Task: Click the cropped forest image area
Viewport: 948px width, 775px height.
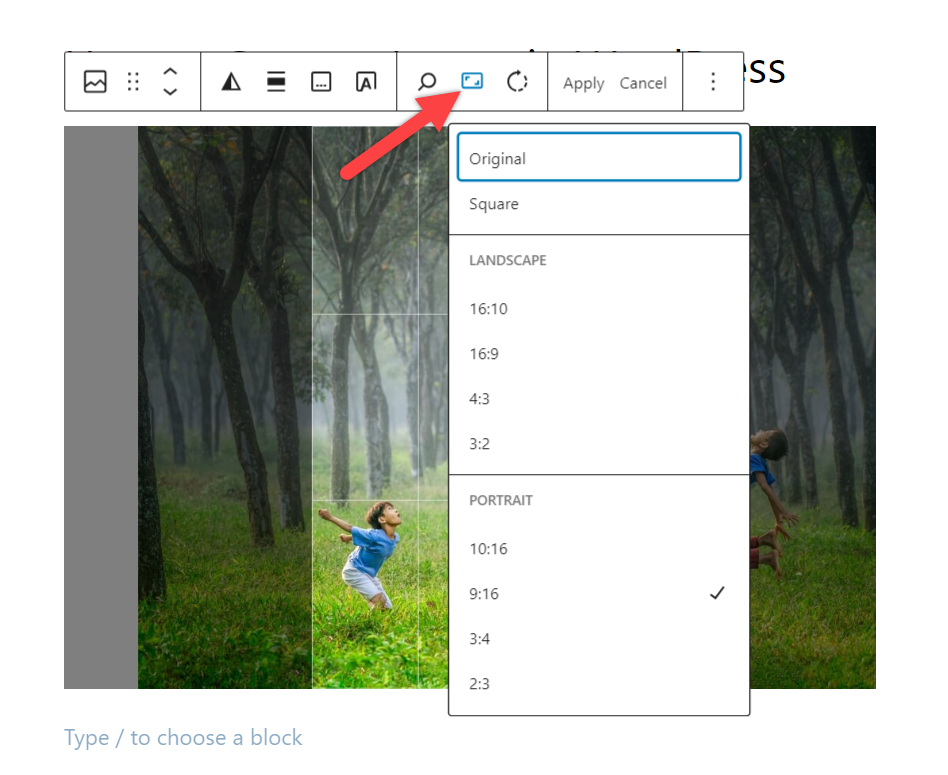Action: click(x=380, y=407)
